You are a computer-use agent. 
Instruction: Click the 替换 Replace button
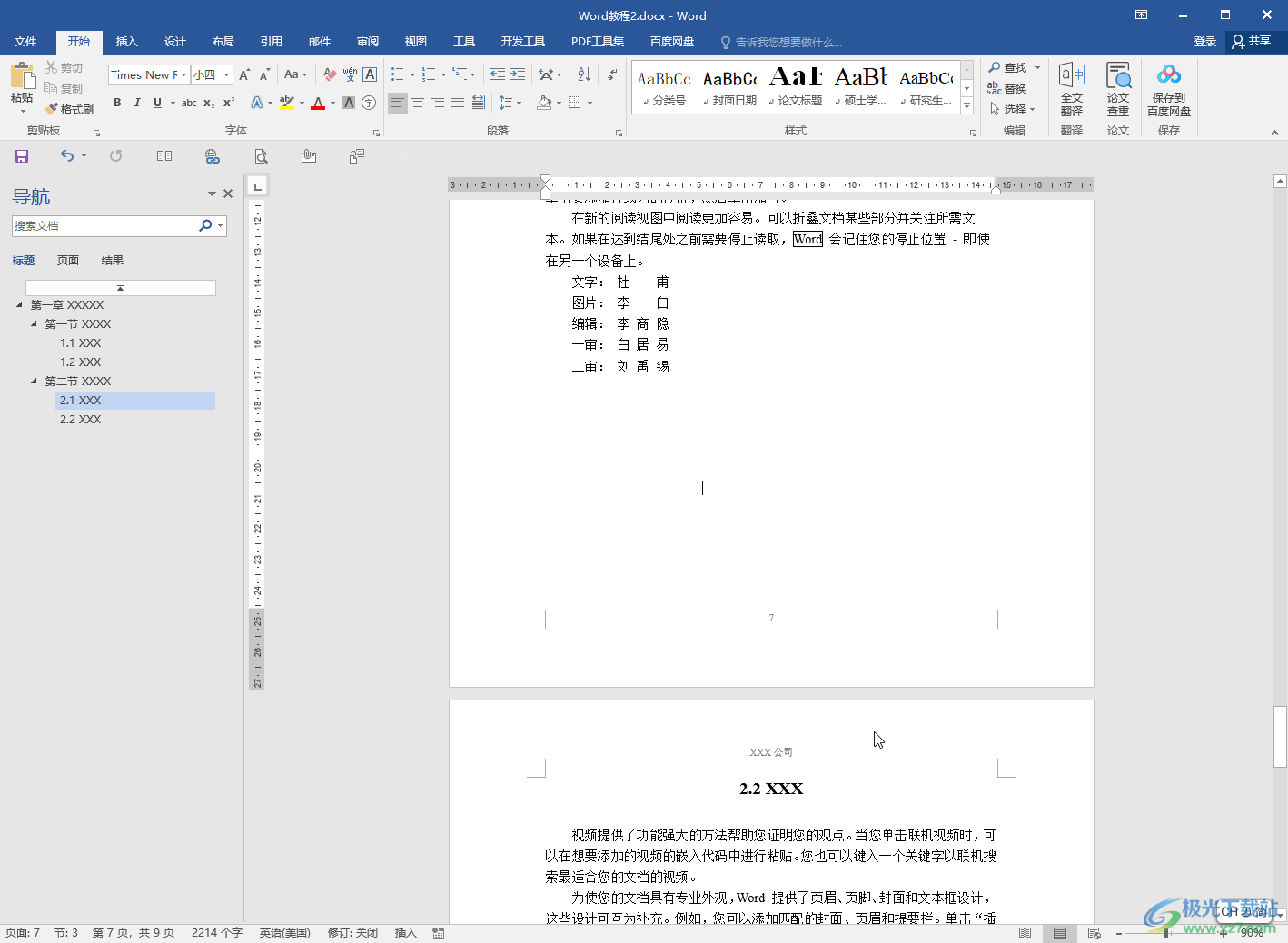pos(1006,88)
